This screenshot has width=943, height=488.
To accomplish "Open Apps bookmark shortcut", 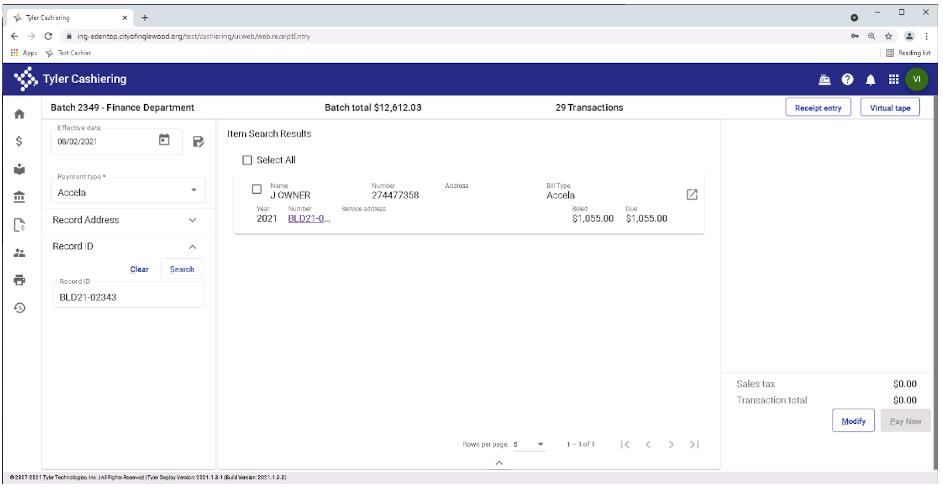I will tap(24, 53).
